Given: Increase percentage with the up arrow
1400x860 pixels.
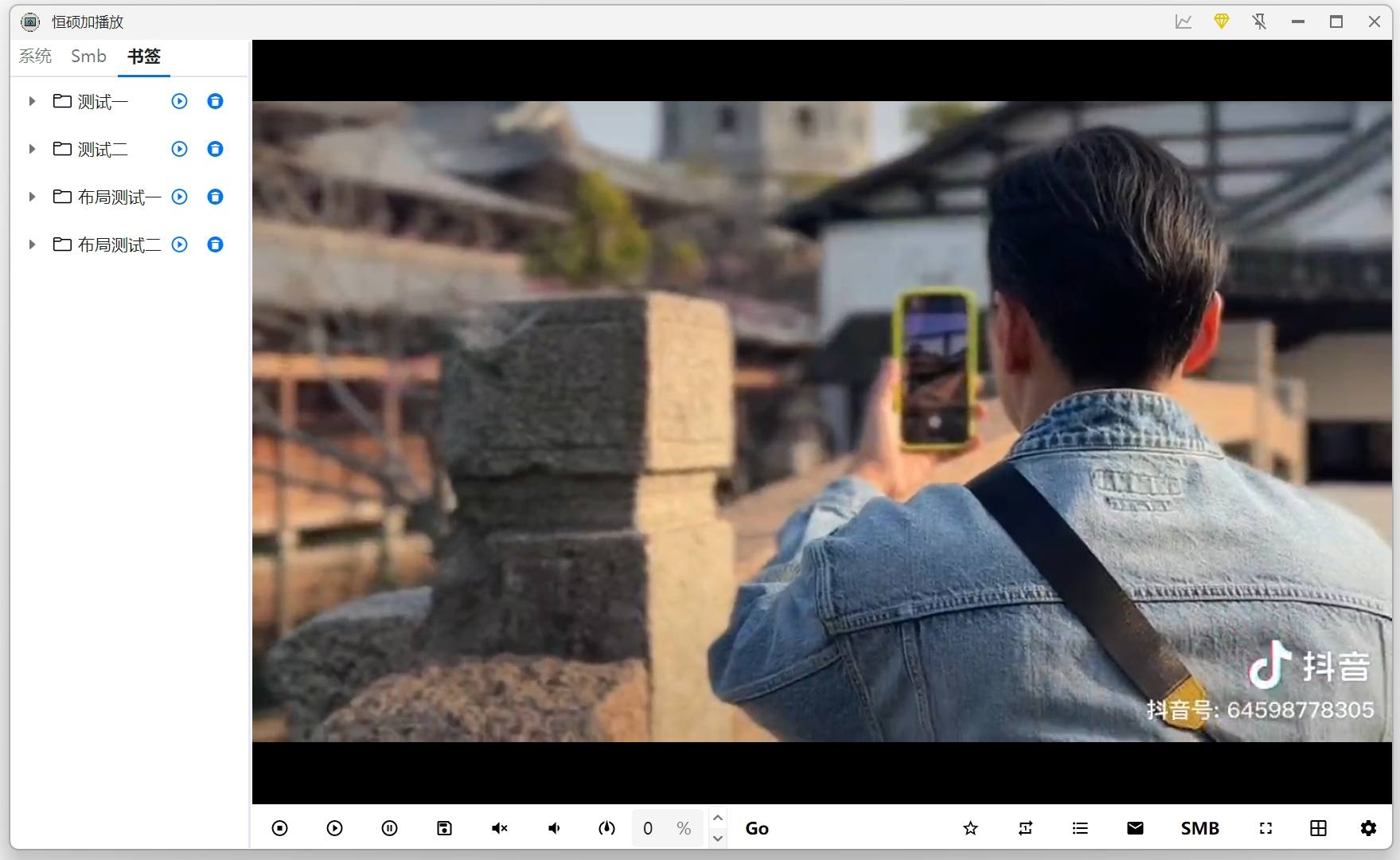Looking at the screenshot, I should click(718, 818).
